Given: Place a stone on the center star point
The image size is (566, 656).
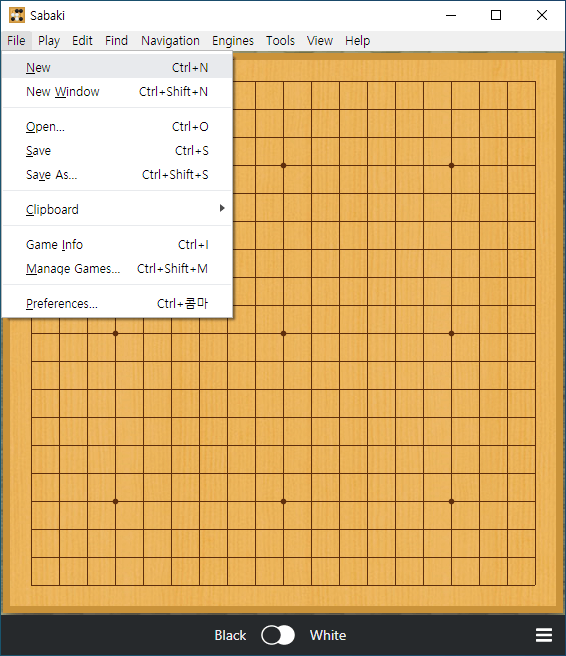Looking at the screenshot, I should 283,333.
